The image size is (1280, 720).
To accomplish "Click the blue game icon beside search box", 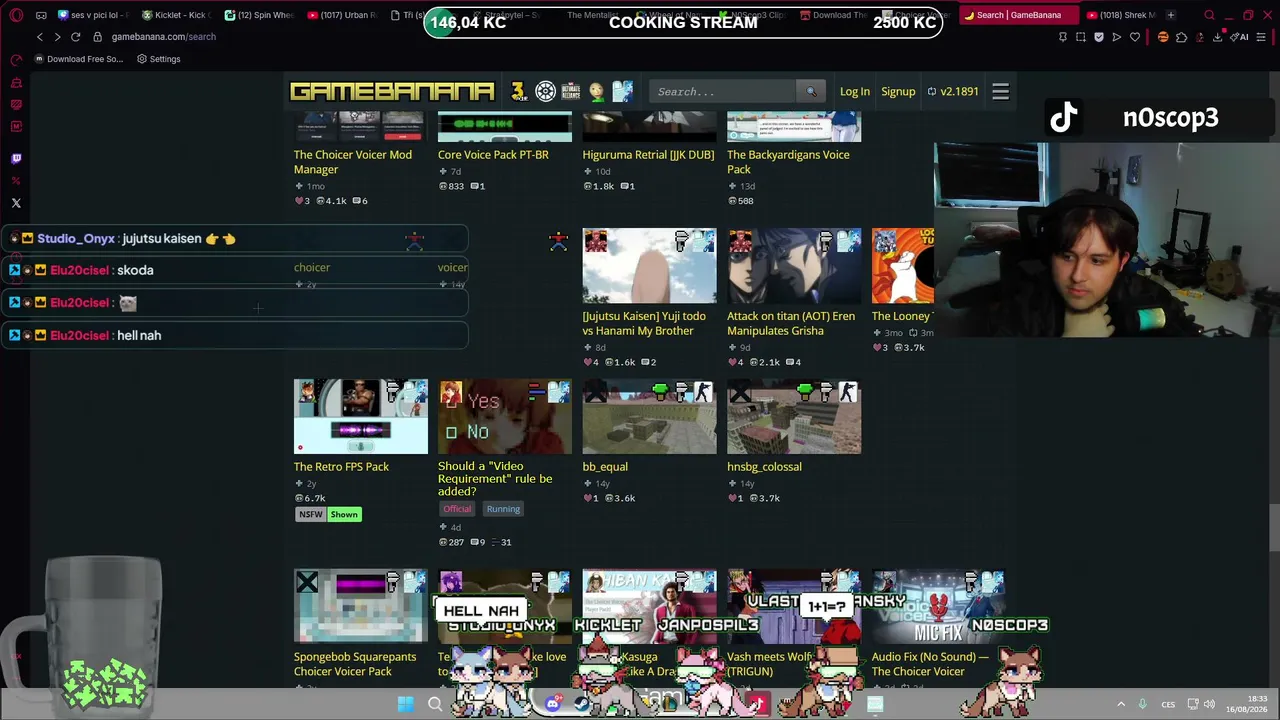I will coord(623,92).
